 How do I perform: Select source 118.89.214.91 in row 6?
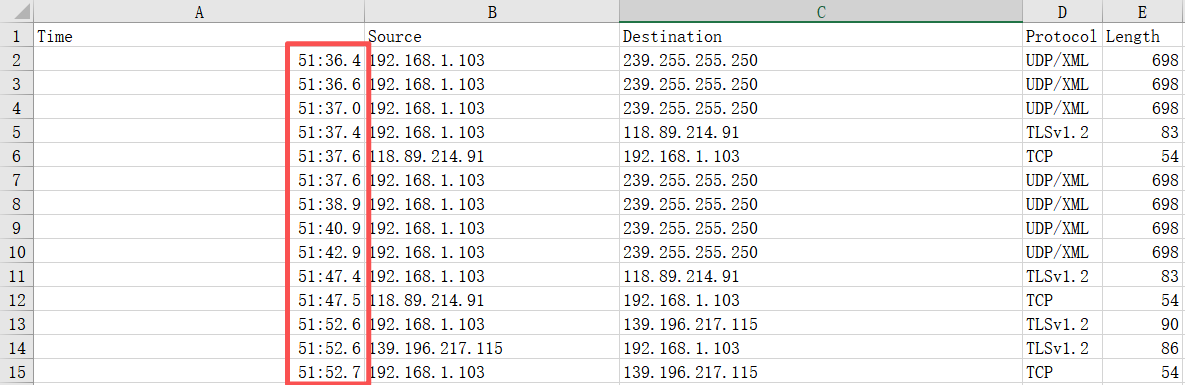point(492,156)
